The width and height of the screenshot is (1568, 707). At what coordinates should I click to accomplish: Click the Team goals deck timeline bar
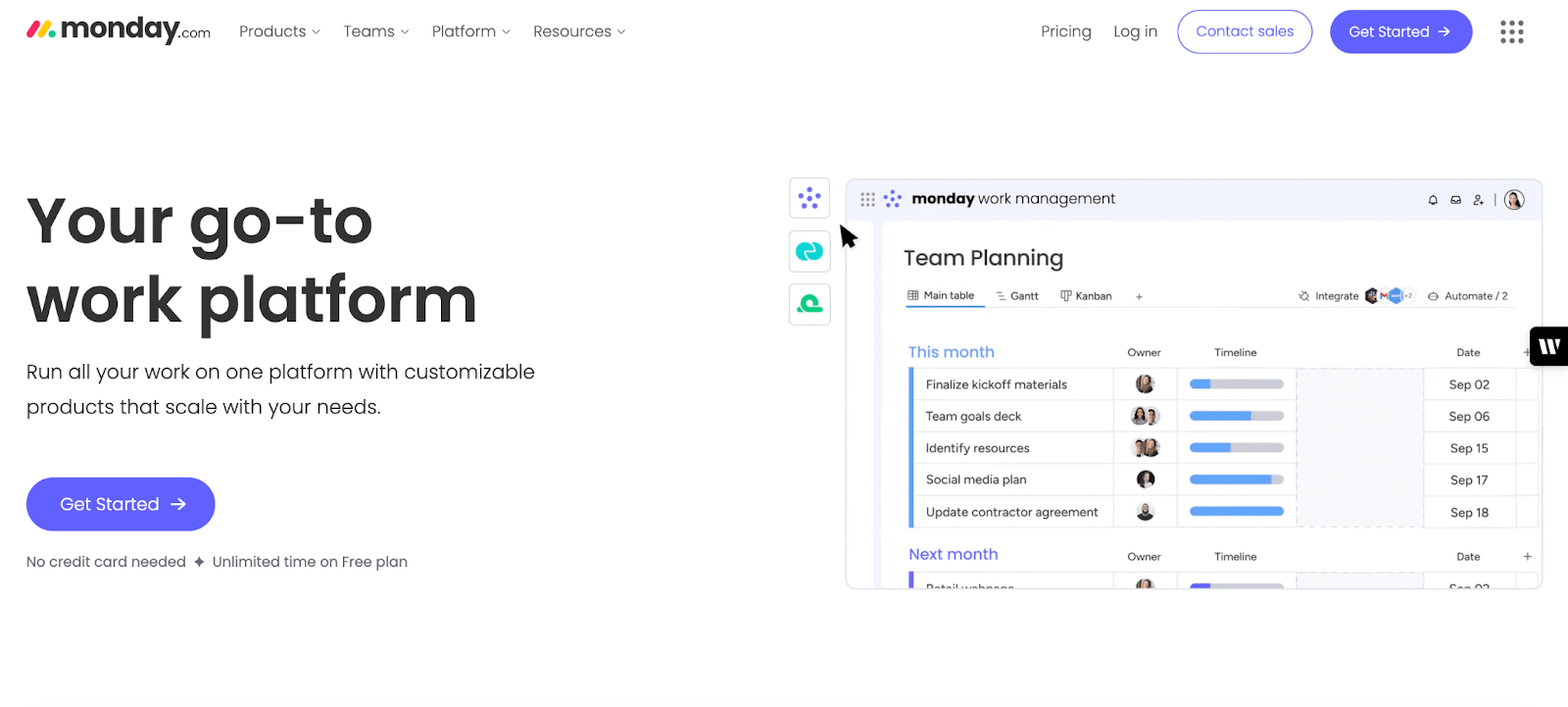1237,416
